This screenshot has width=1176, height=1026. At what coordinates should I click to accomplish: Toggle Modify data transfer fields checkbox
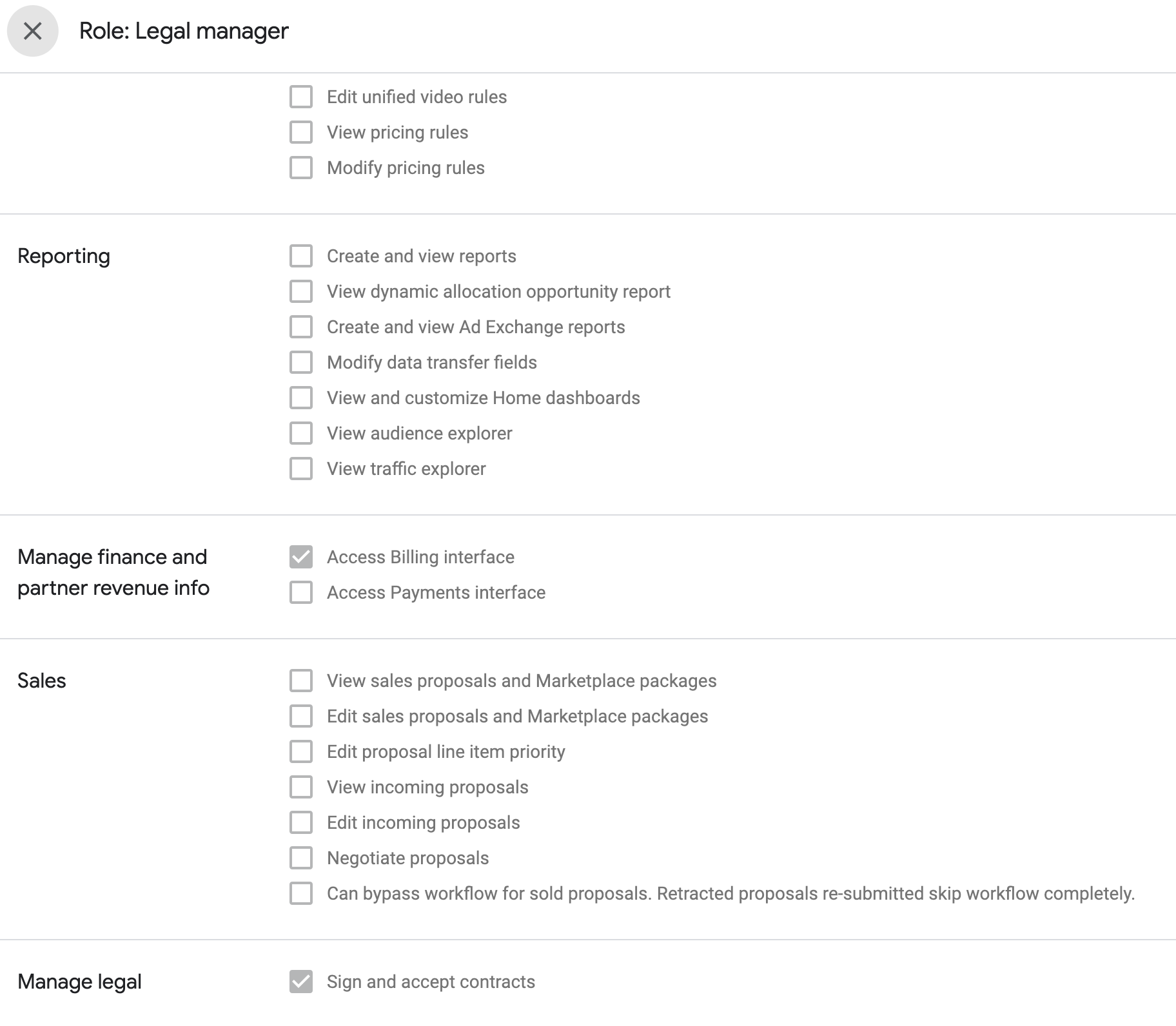click(x=301, y=362)
